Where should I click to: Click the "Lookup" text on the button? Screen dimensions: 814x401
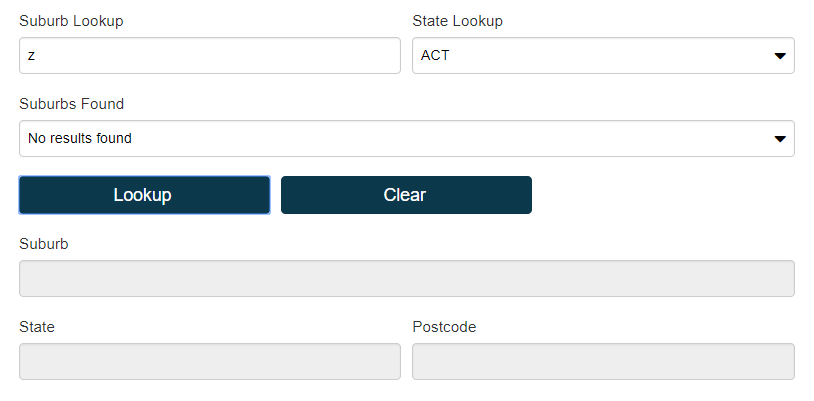(x=143, y=195)
